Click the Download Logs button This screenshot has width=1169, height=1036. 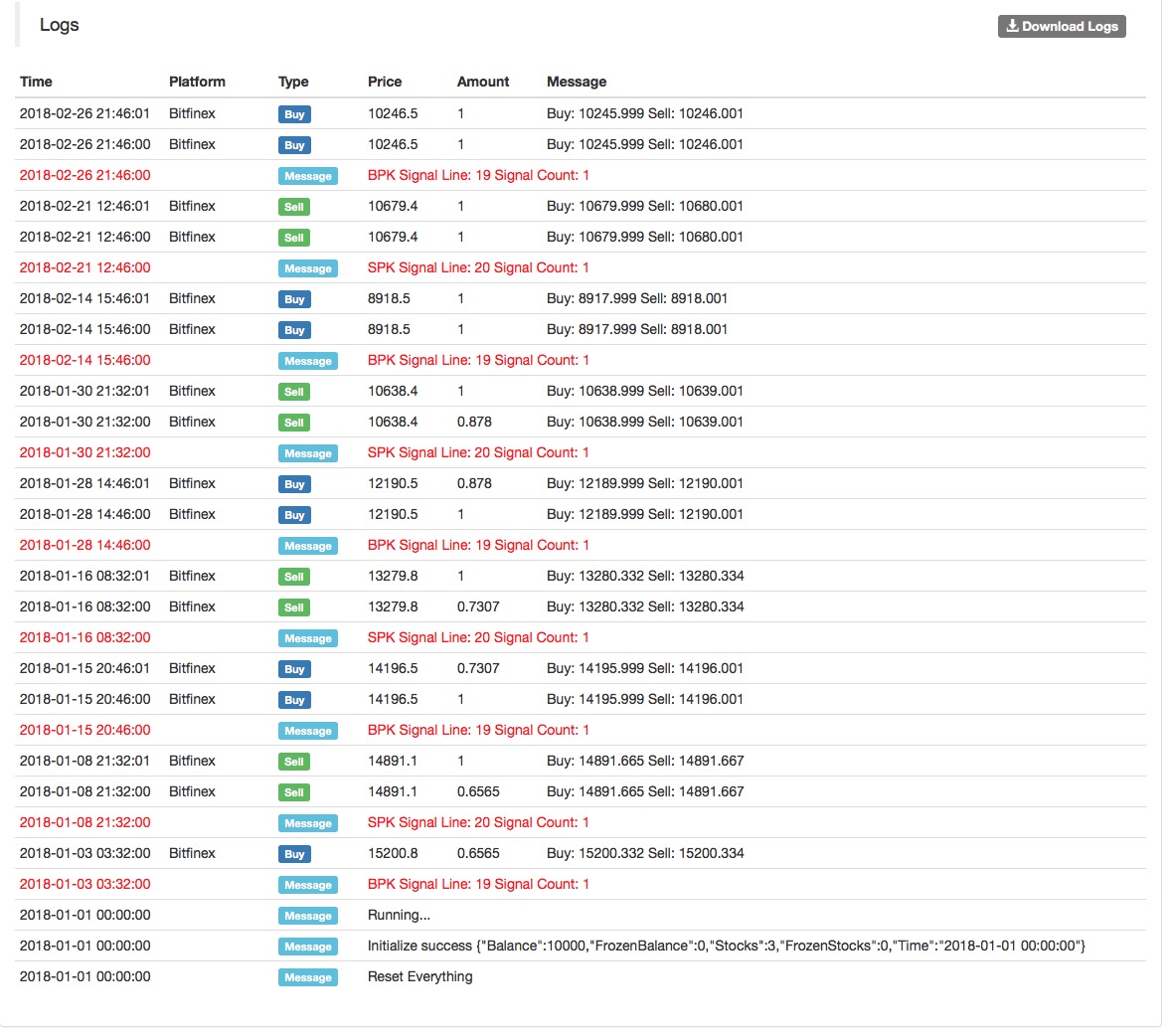pos(1061,26)
